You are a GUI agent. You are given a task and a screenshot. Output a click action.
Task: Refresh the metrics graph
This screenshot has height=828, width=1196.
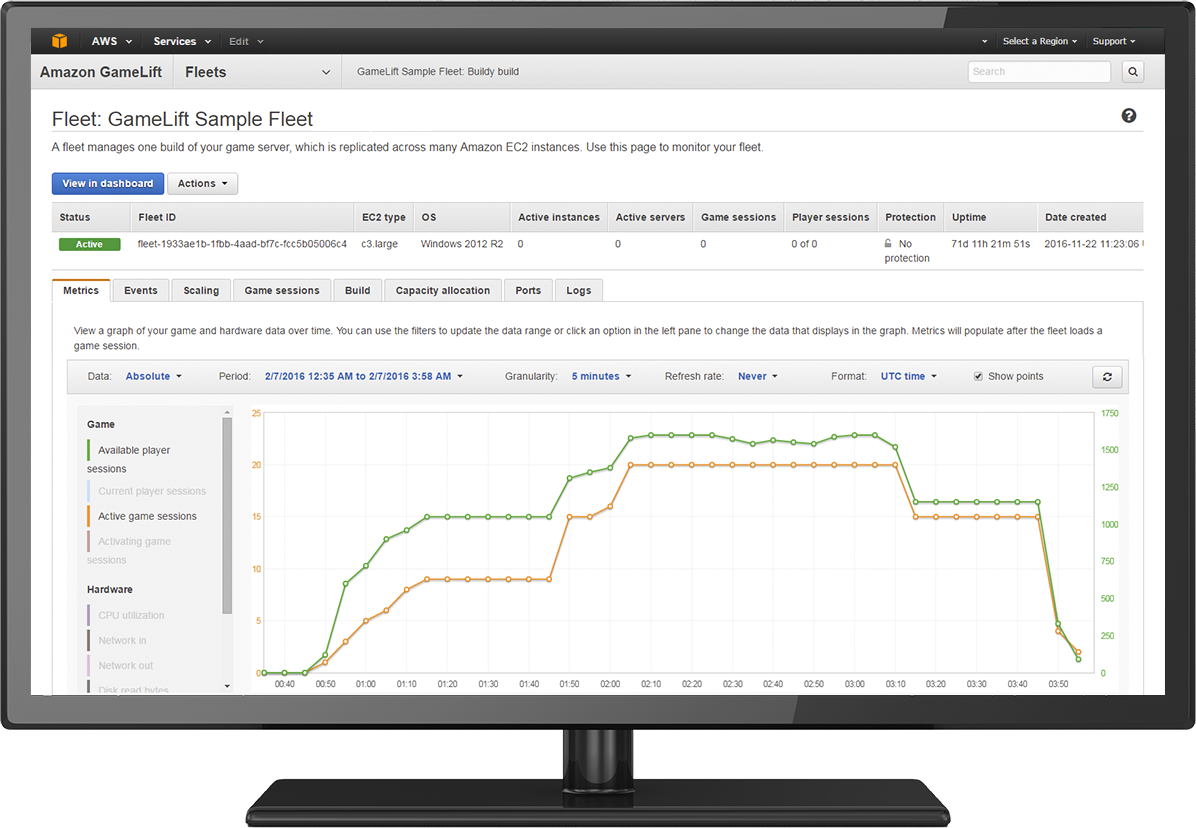tap(1107, 377)
